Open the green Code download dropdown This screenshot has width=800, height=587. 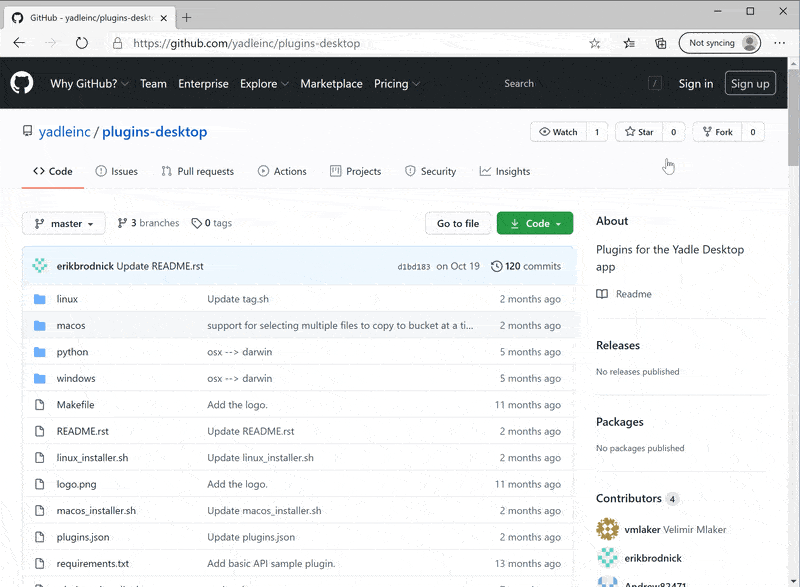pos(535,223)
